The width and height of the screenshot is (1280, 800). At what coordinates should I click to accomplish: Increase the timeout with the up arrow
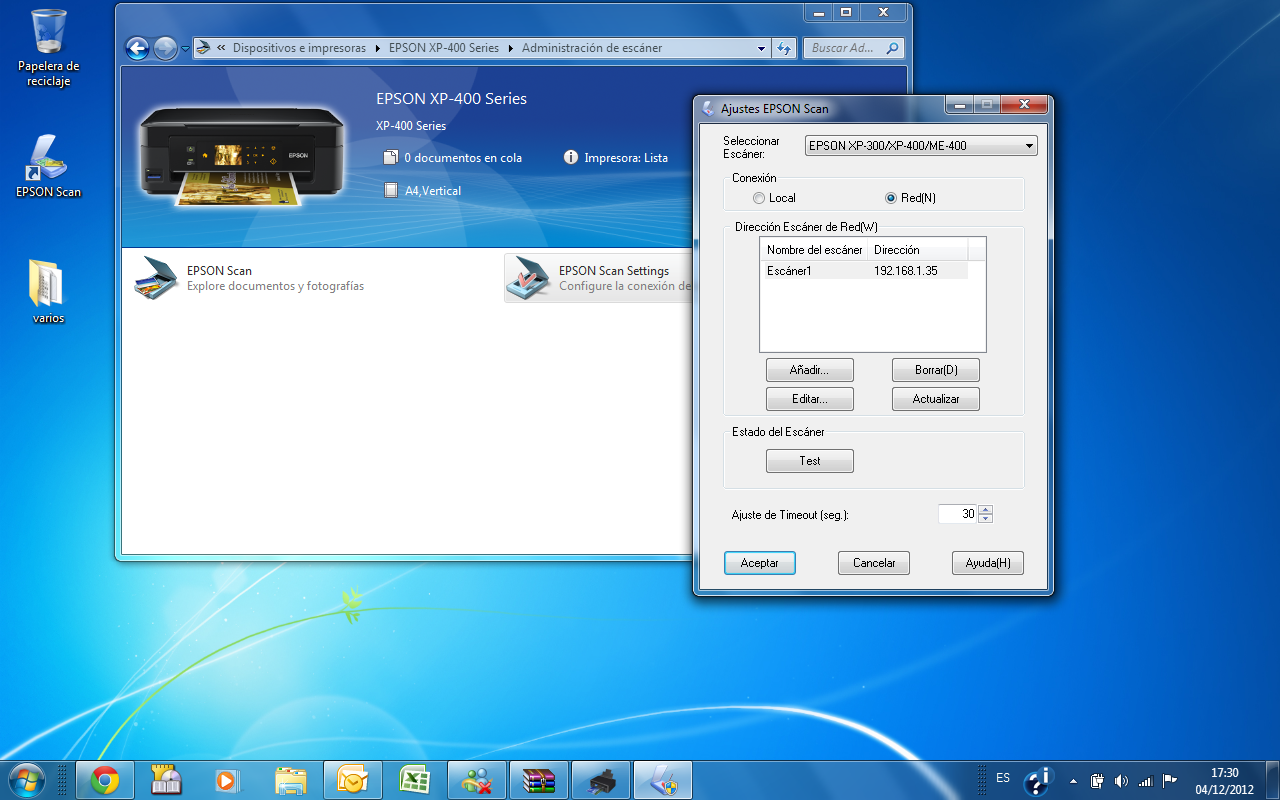click(986, 509)
